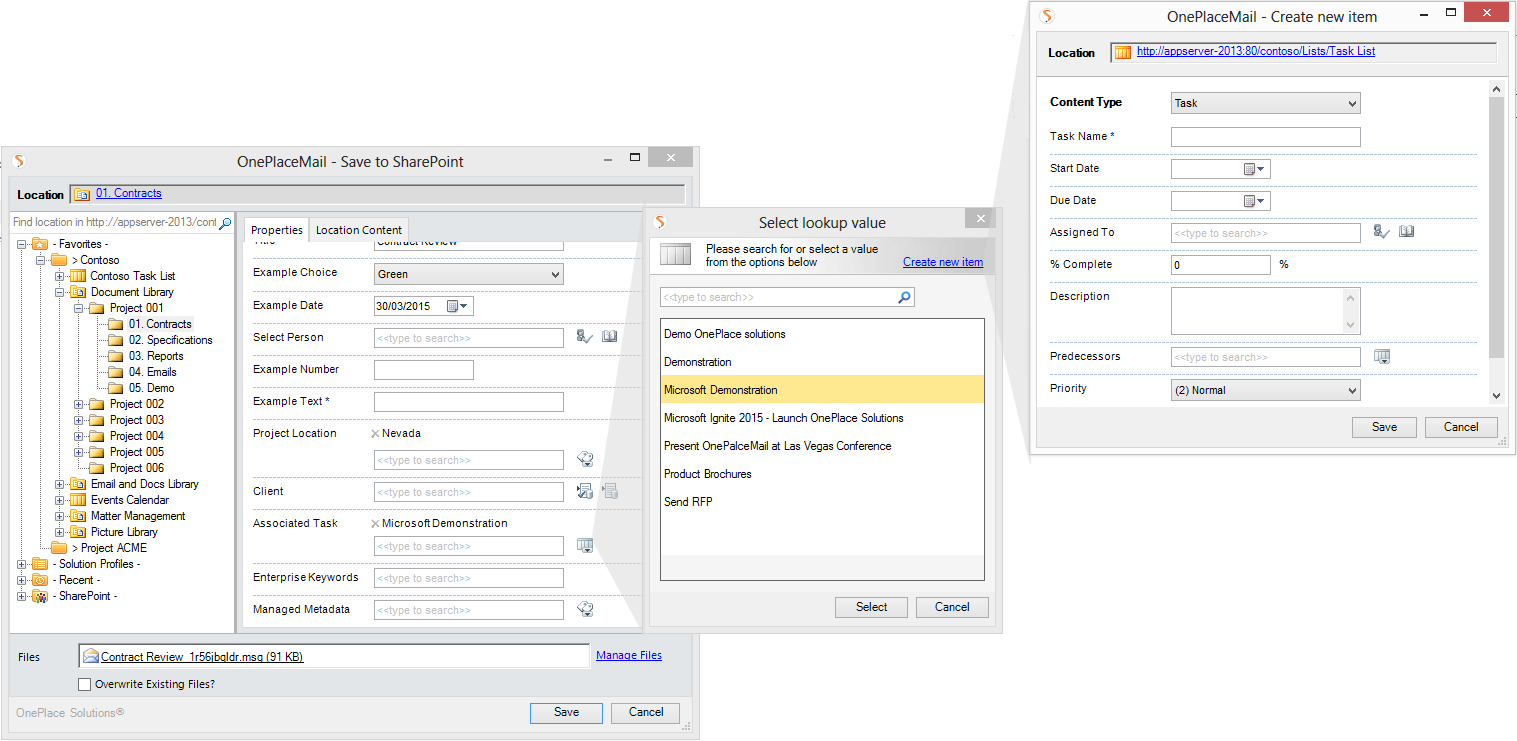Open Priority dropdown set to (2) Normal
The image size is (1517, 741).
(x=1265, y=390)
